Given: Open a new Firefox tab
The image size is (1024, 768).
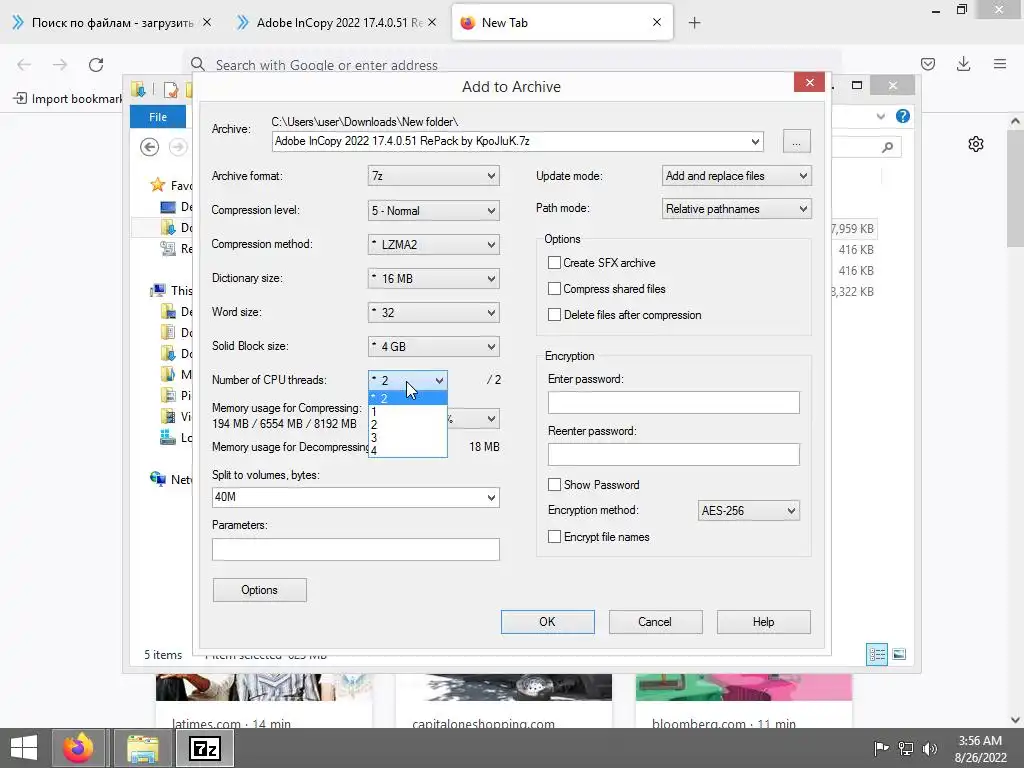Looking at the screenshot, I should [694, 23].
